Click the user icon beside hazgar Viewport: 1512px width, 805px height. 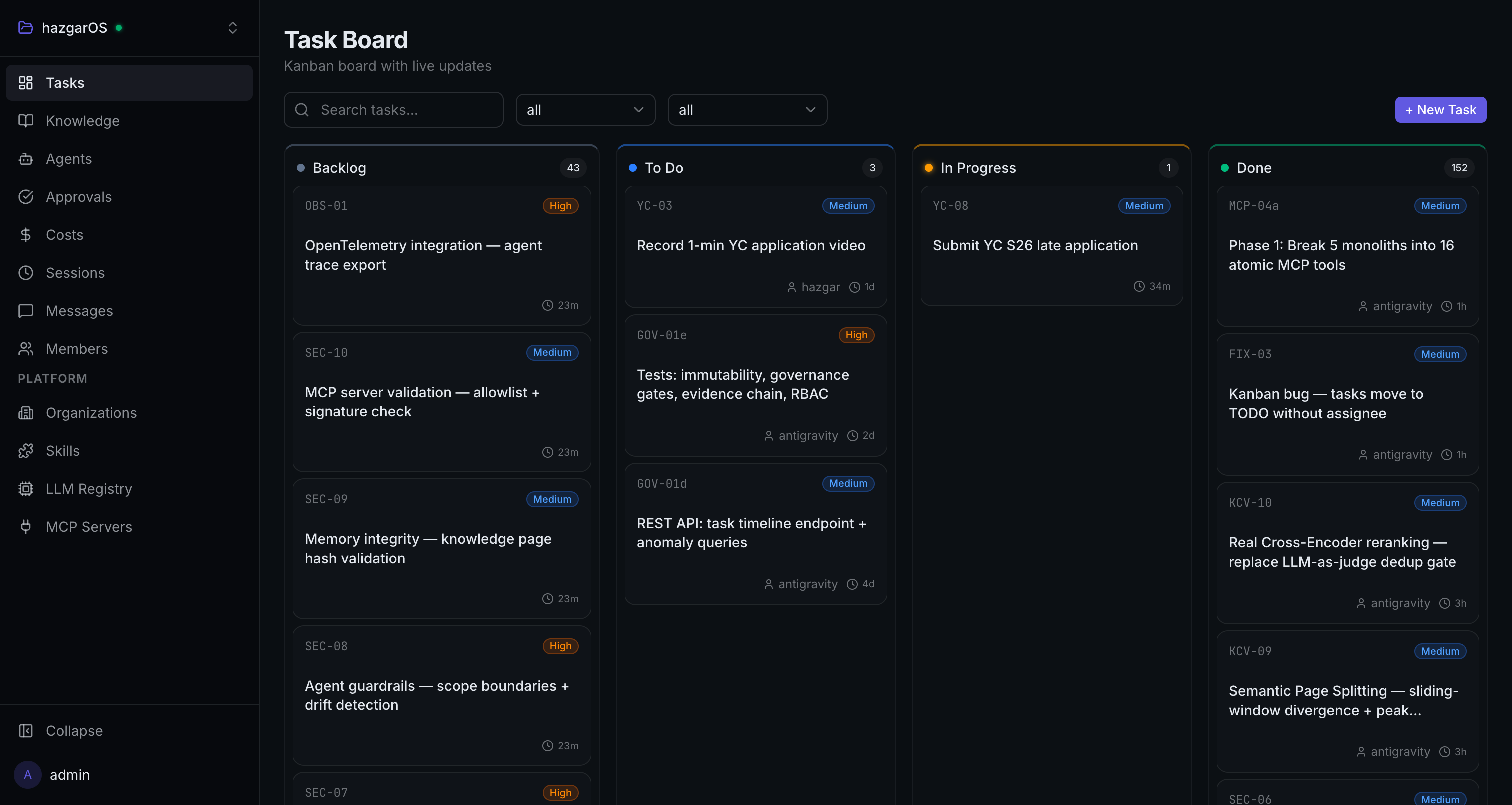coord(792,287)
